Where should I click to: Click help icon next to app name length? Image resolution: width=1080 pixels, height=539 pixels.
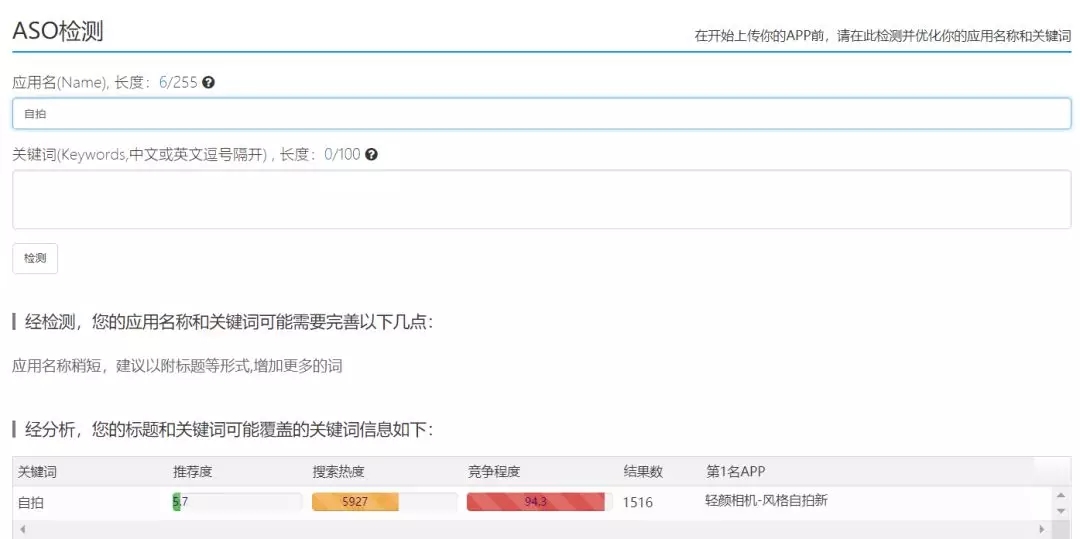pos(208,83)
